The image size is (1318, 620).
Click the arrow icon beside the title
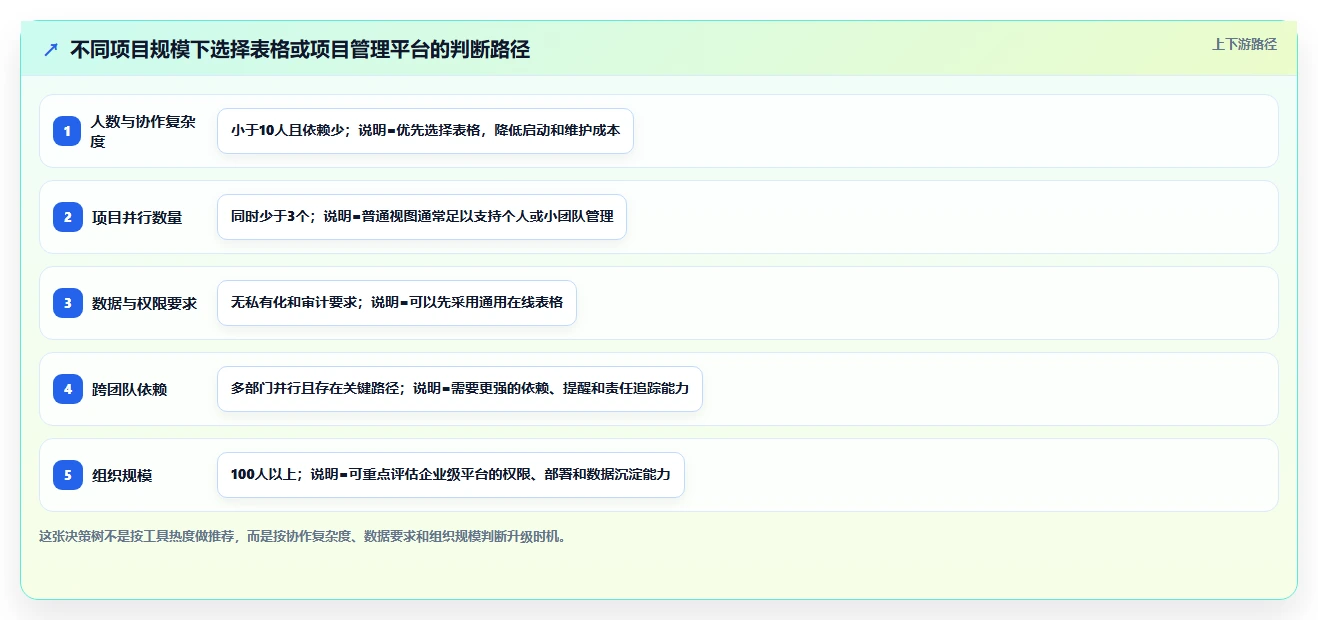click(51, 49)
